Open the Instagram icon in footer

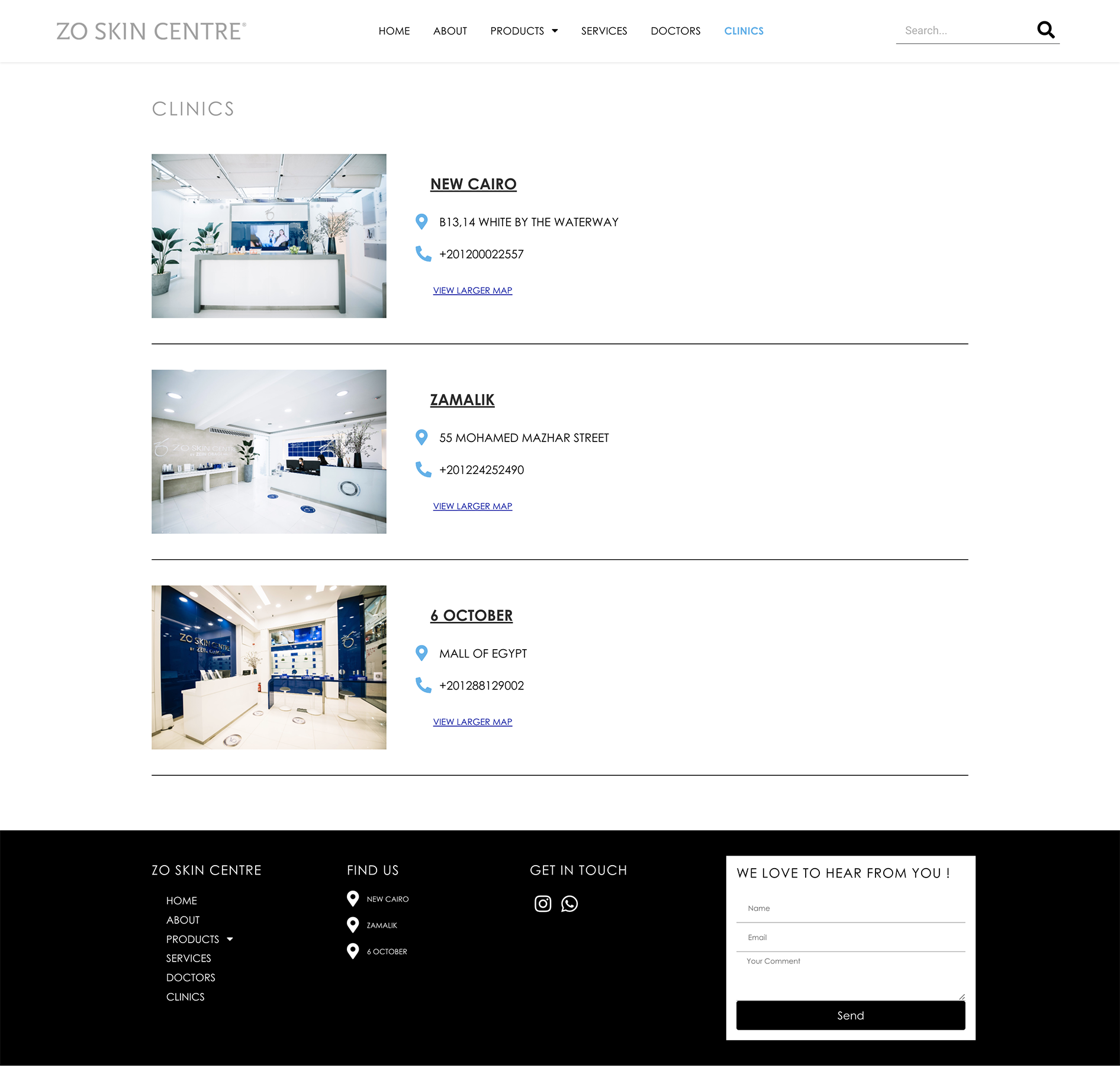pos(543,904)
